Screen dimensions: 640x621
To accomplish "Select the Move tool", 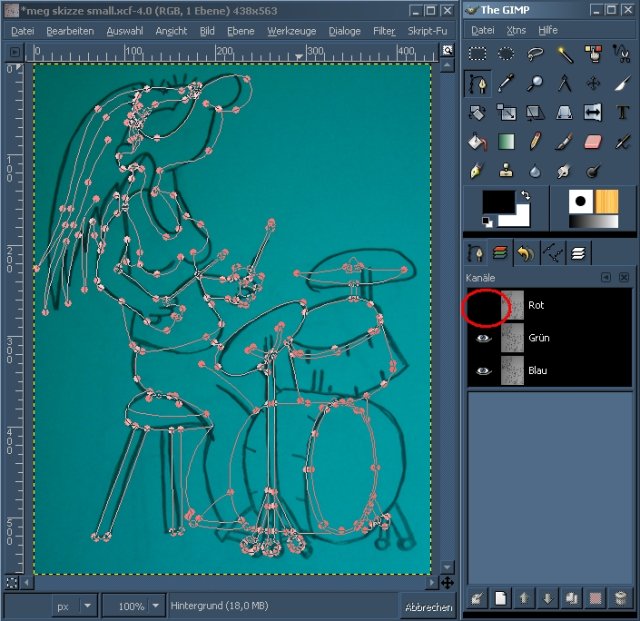I will [x=593, y=83].
